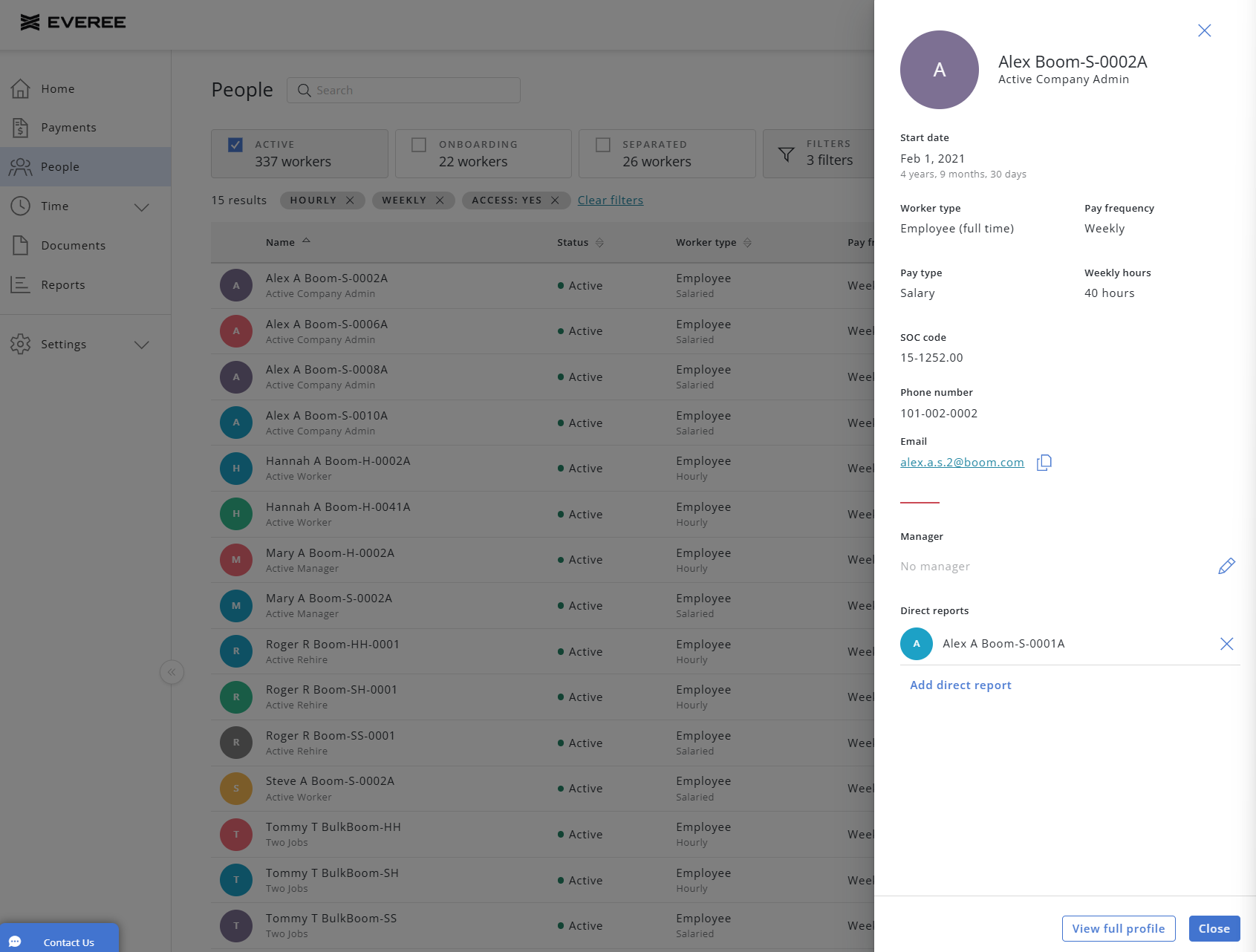Screen dimensions: 1256x952
Task: Copy the email address with the copy icon
Action: (1044, 463)
